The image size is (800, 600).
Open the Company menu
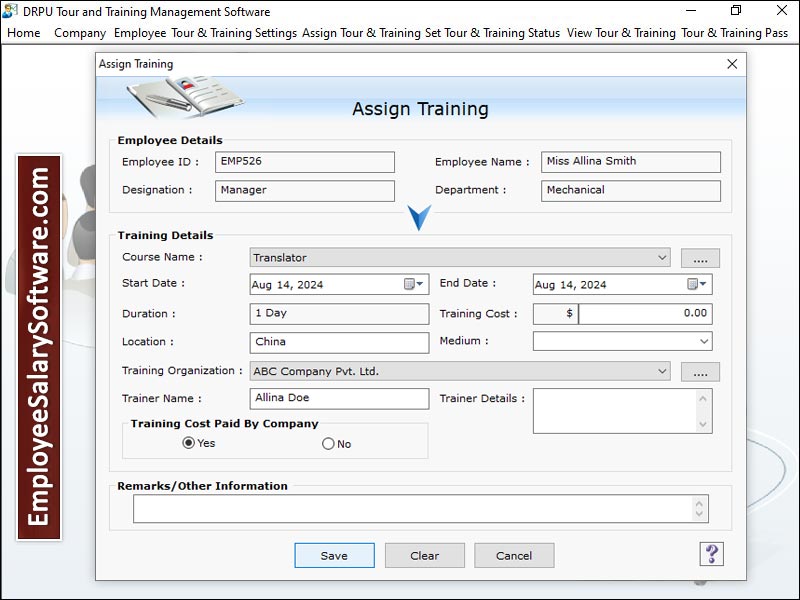point(80,33)
